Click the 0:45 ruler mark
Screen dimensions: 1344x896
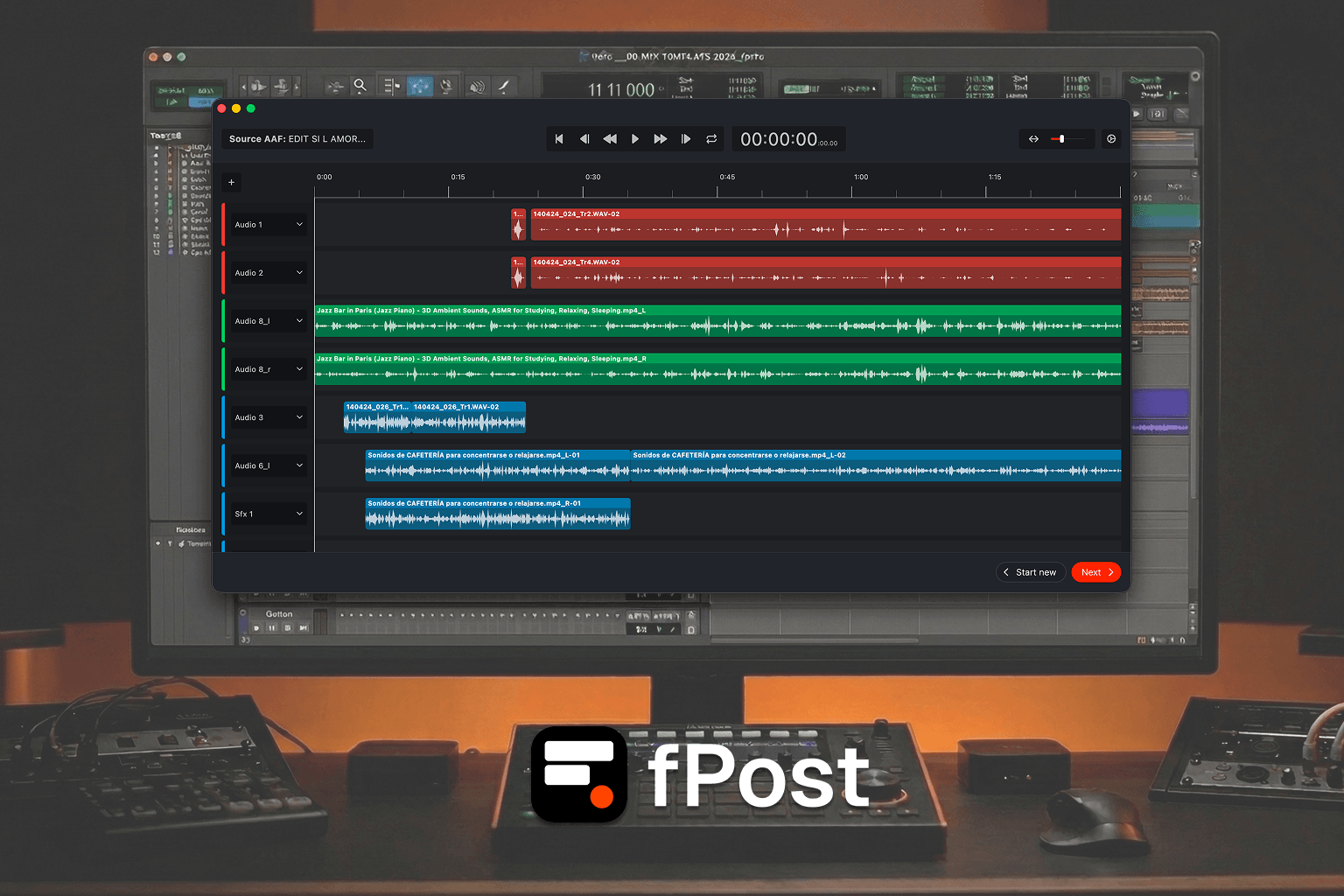pos(727,177)
